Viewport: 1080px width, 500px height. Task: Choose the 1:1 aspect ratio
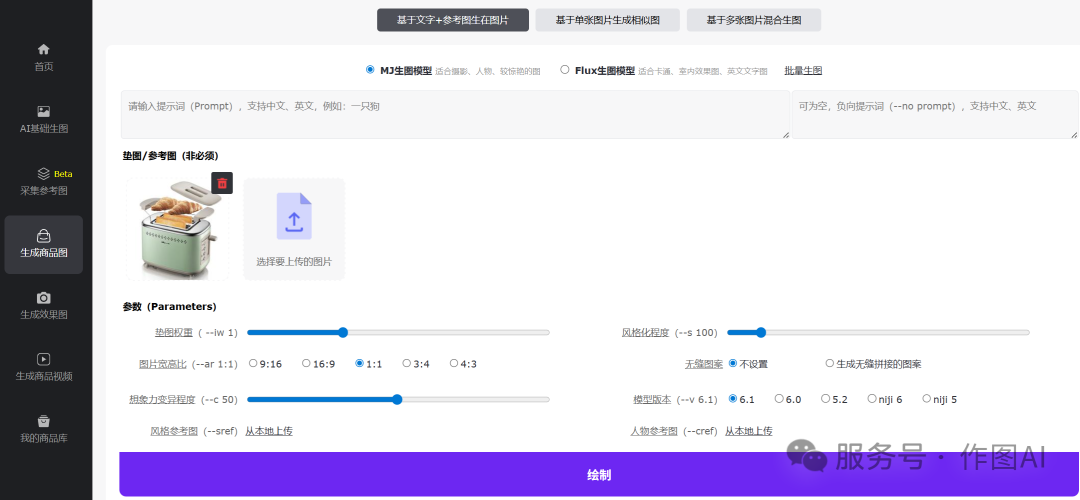[x=360, y=363]
